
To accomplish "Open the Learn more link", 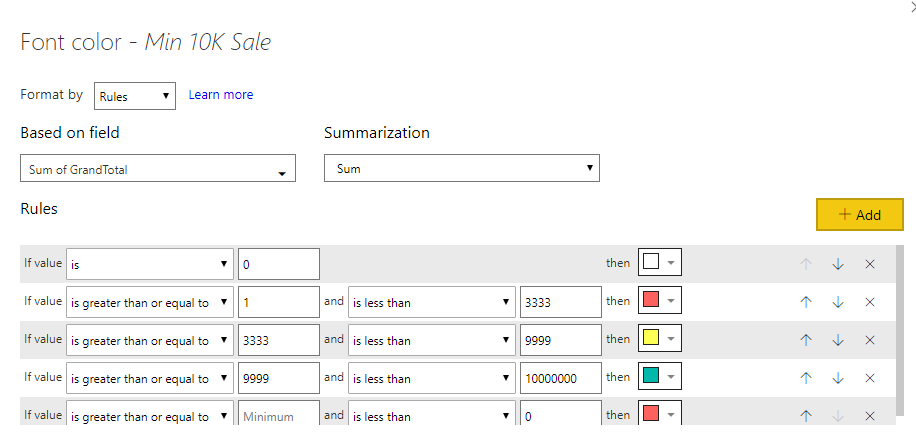I will (221, 95).
